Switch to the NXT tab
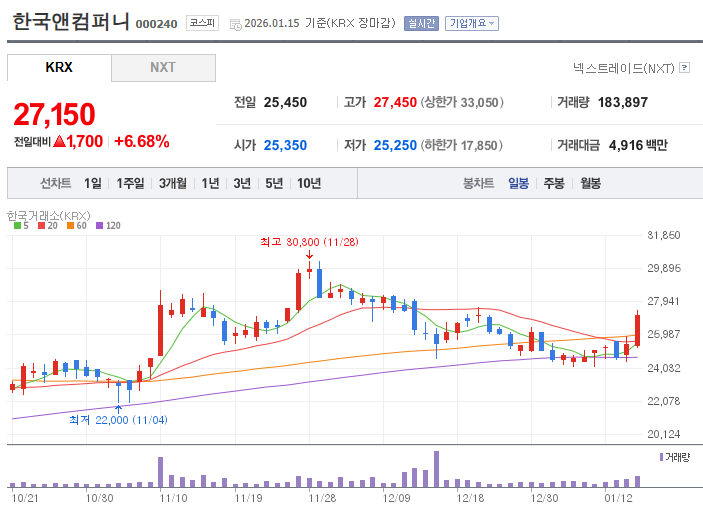Screen dimensions: 703x507 tap(163, 68)
